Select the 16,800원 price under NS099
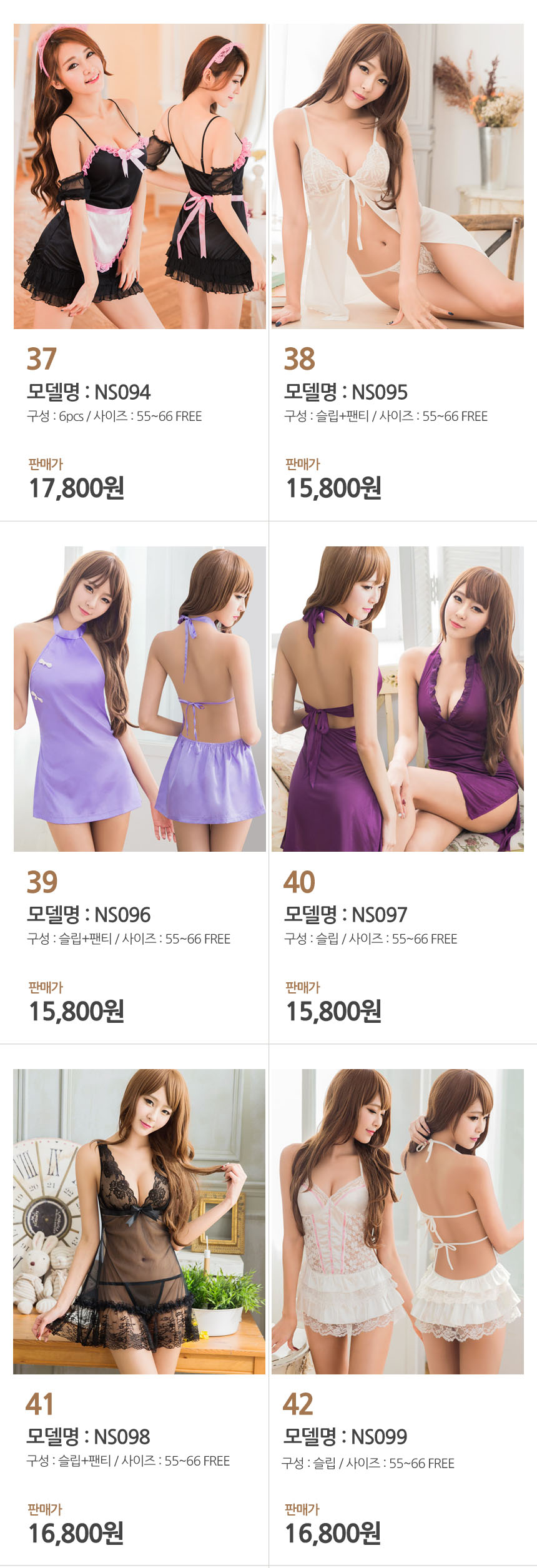 click(333, 1533)
